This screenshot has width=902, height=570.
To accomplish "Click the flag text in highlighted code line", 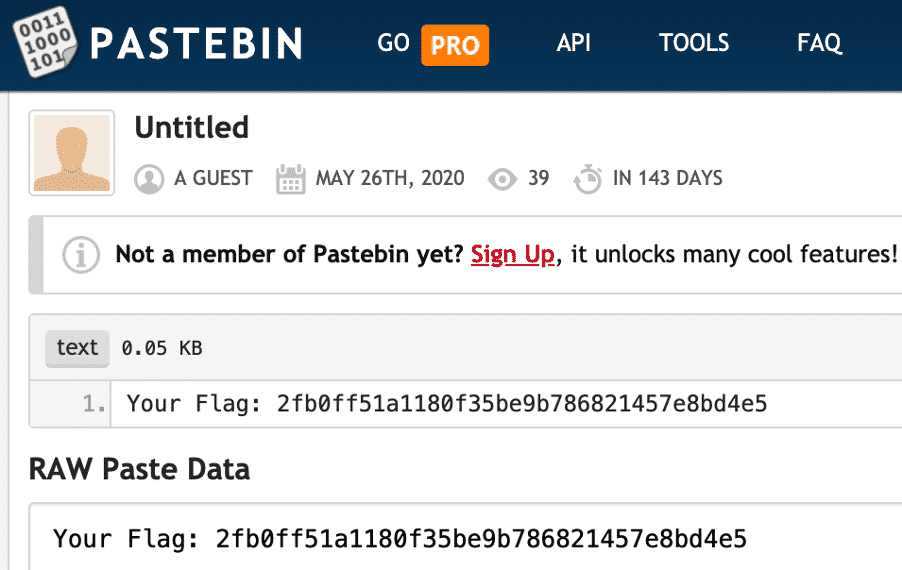I will [x=447, y=404].
